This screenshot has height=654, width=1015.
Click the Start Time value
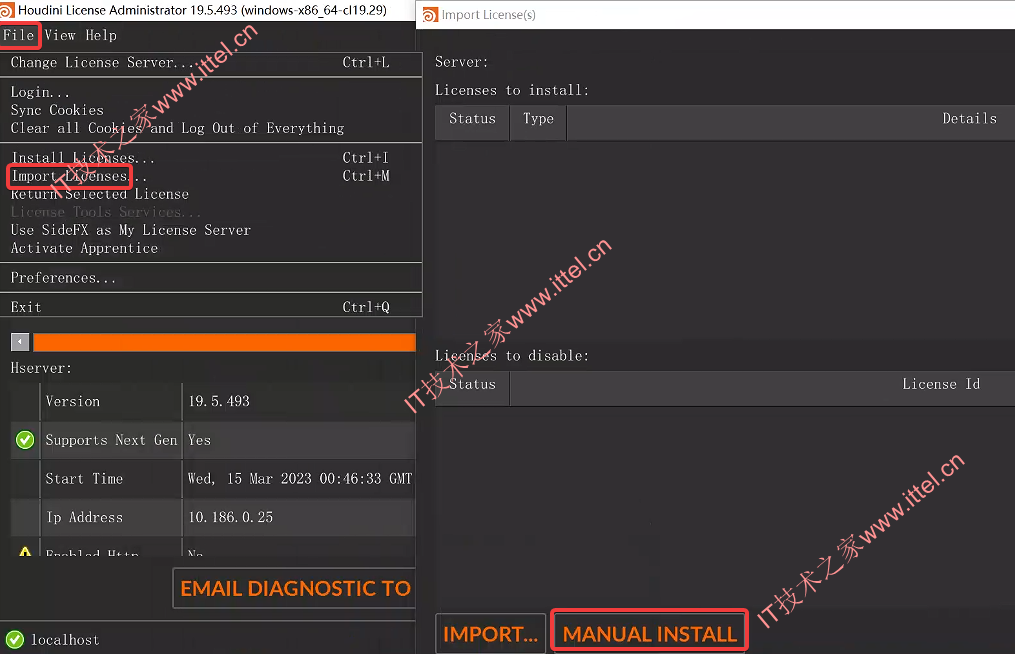coord(300,479)
